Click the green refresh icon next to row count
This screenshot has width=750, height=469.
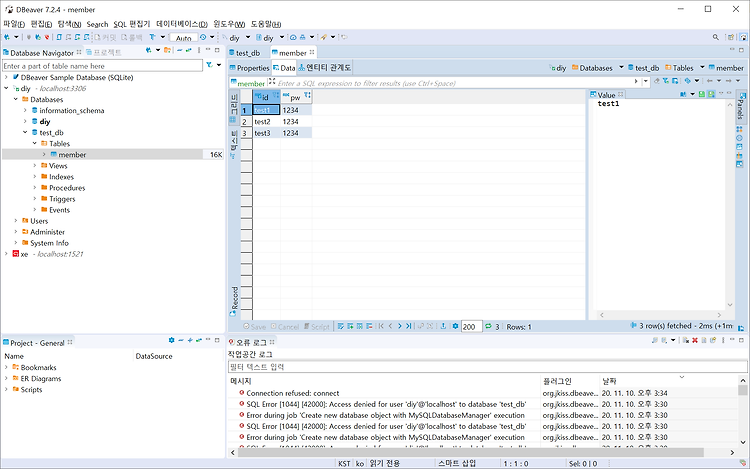click(488, 327)
